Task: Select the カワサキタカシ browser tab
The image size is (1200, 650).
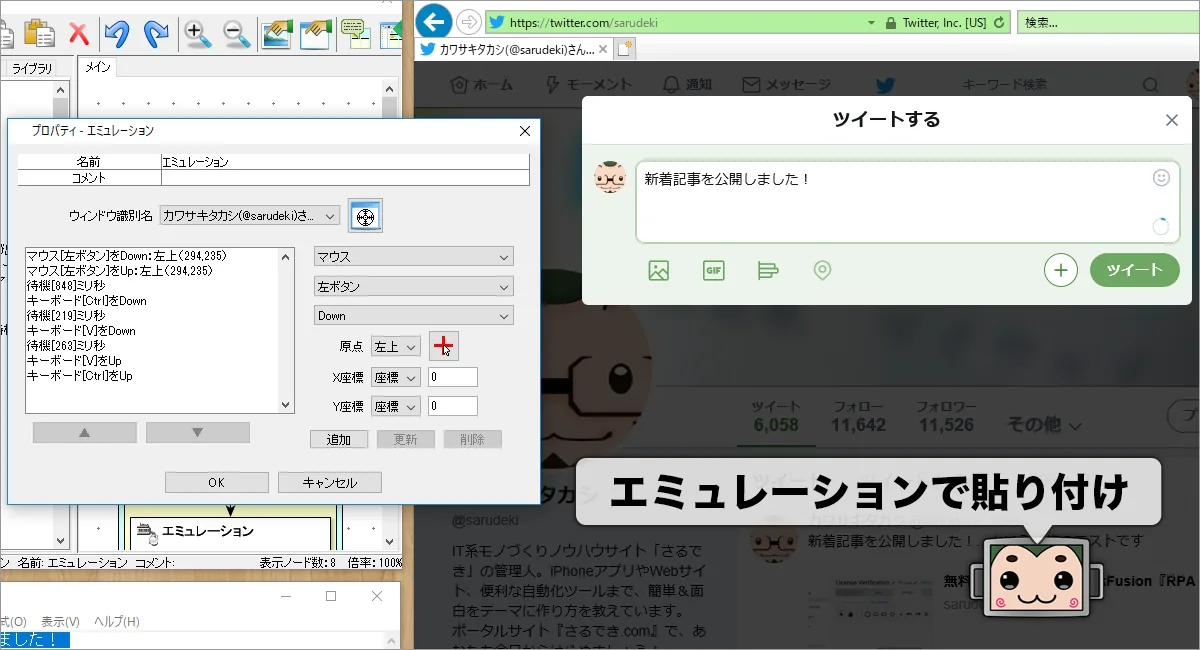Action: click(x=511, y=49)
